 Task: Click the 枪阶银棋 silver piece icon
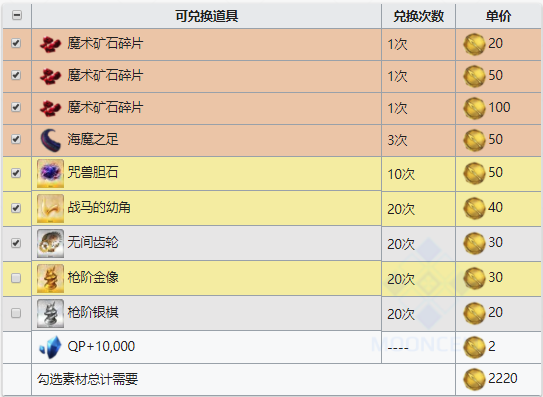coord(51,313)
